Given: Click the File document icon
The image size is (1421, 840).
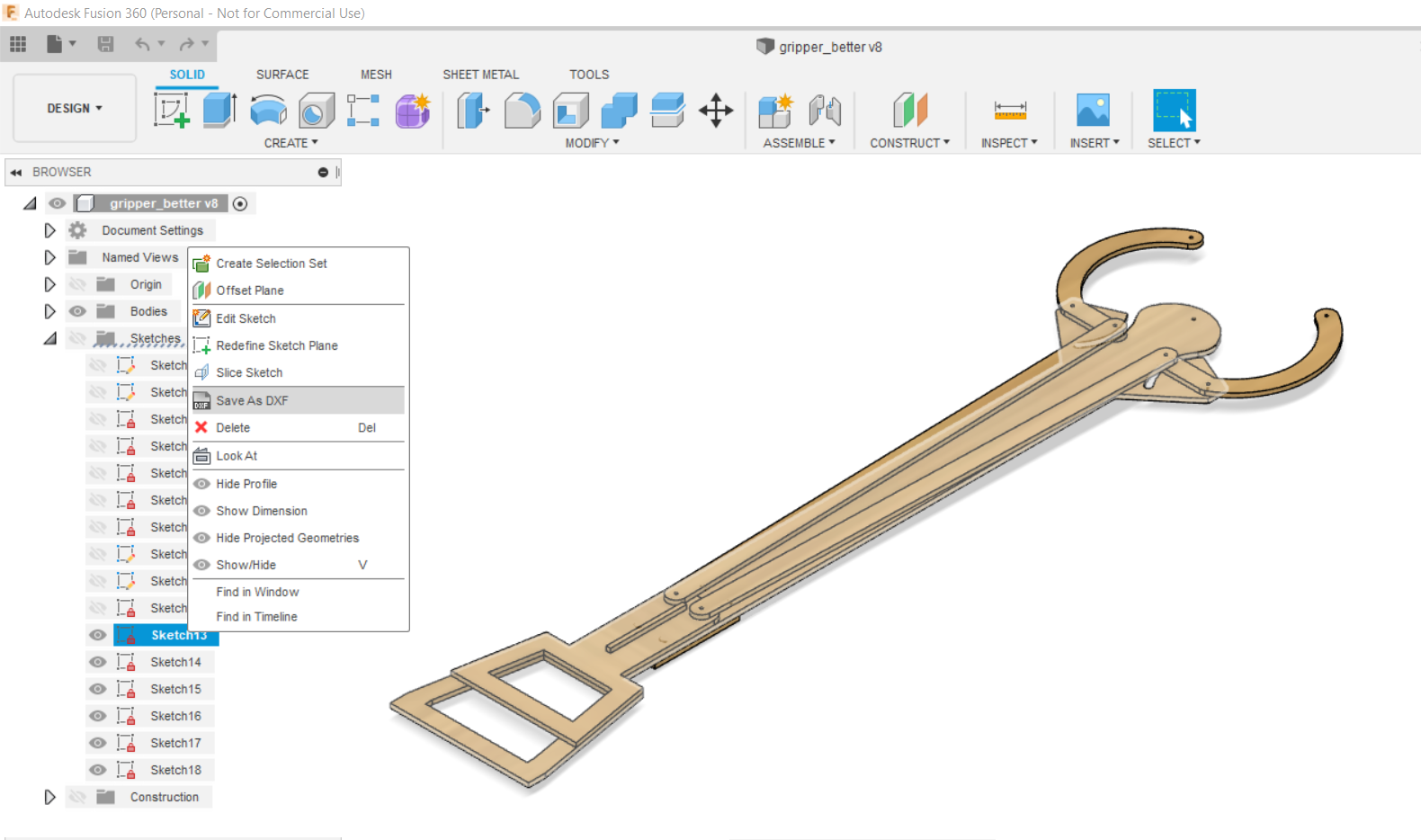Looking at the screenshot, I should (55, 44).
